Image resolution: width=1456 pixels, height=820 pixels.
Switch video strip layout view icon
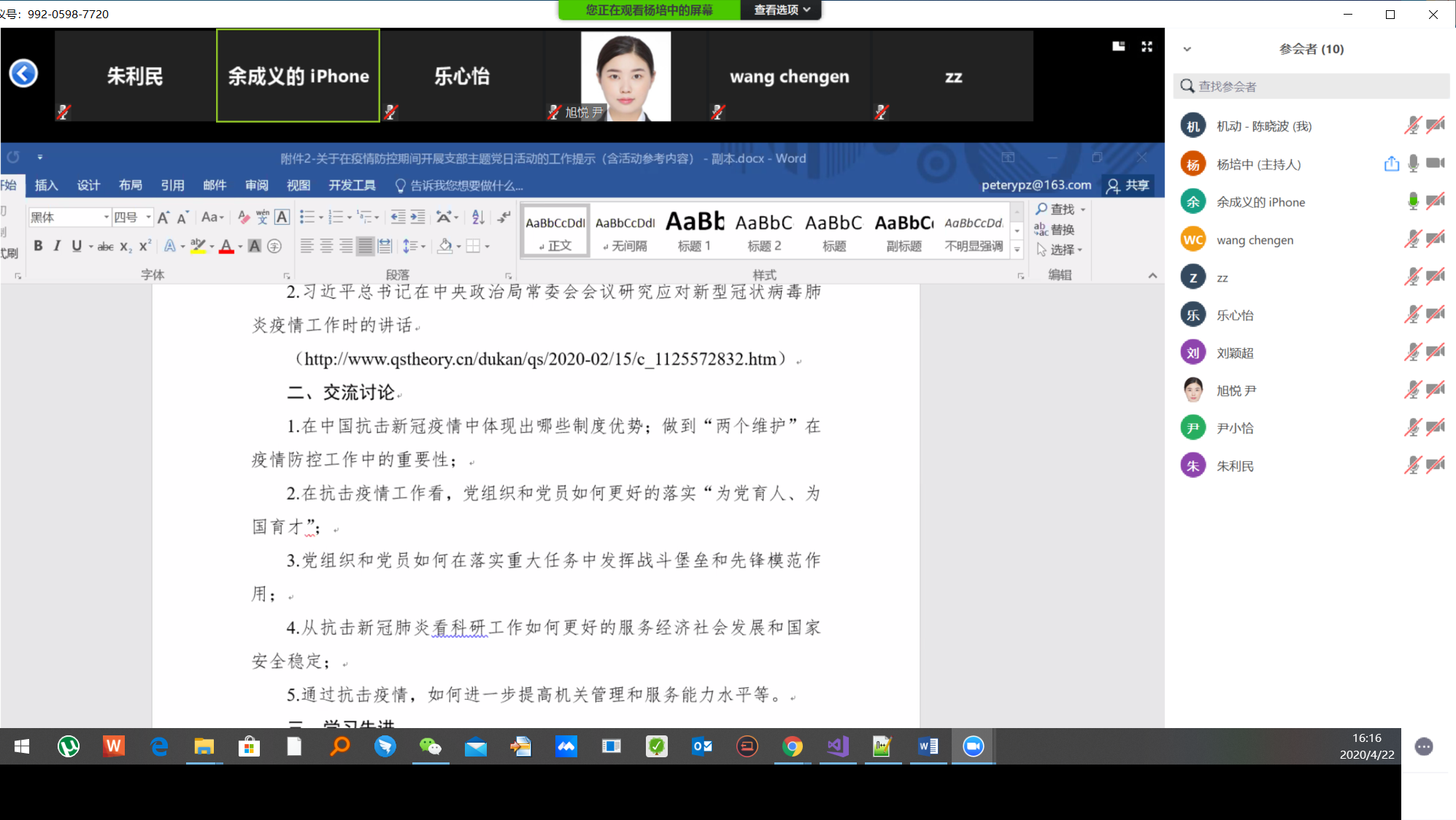1118,47
